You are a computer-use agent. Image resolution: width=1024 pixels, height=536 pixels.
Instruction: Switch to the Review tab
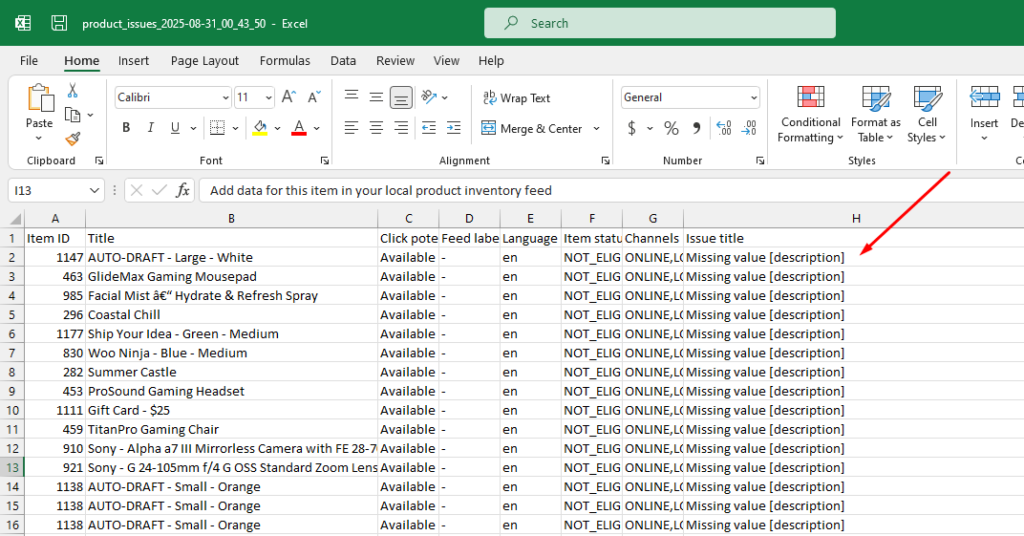click(x=395, y=61)
